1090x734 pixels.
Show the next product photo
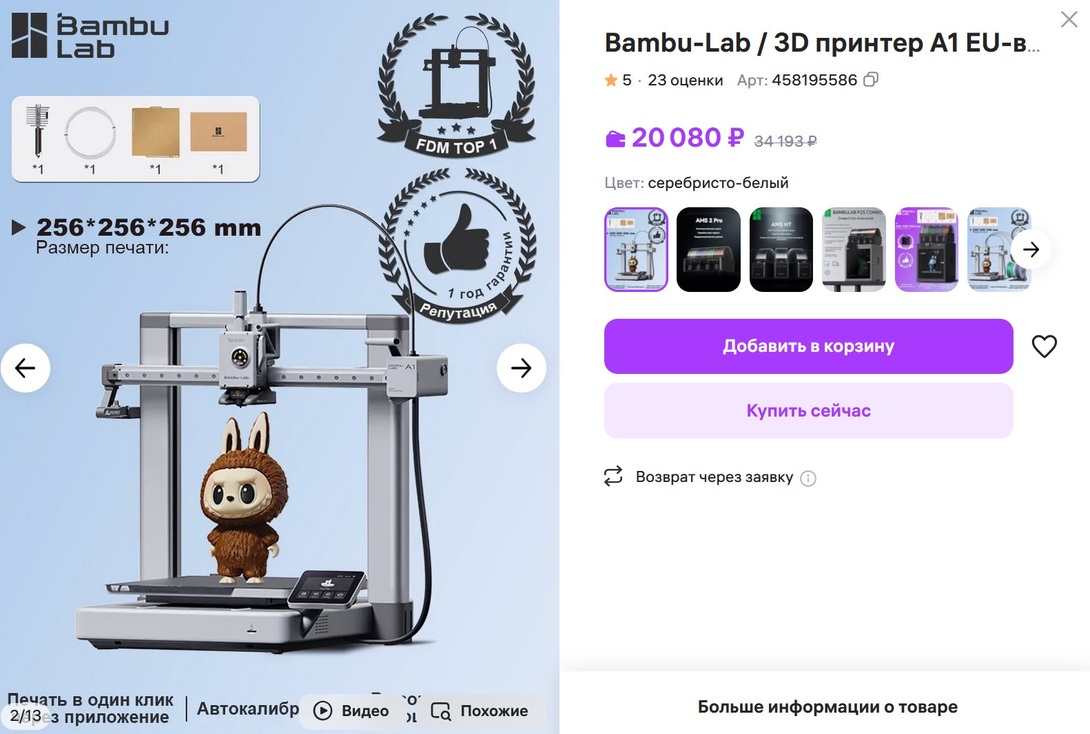(521, 368)
